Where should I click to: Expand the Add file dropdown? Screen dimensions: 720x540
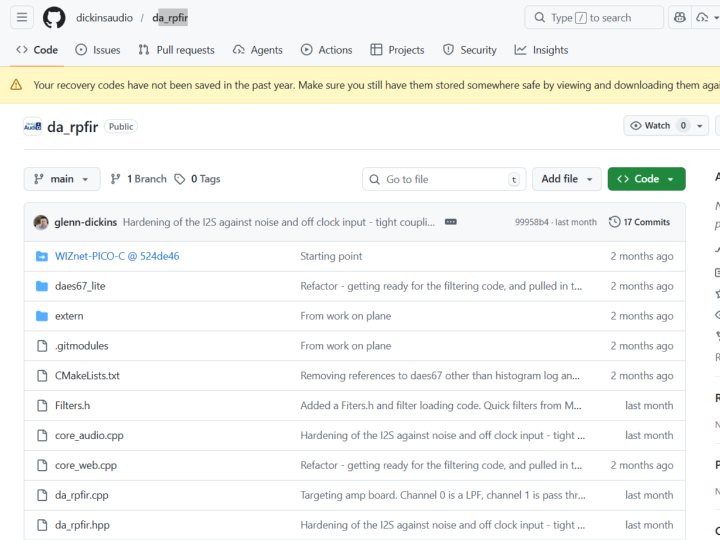pyautogui.click(x=566, y=179)
